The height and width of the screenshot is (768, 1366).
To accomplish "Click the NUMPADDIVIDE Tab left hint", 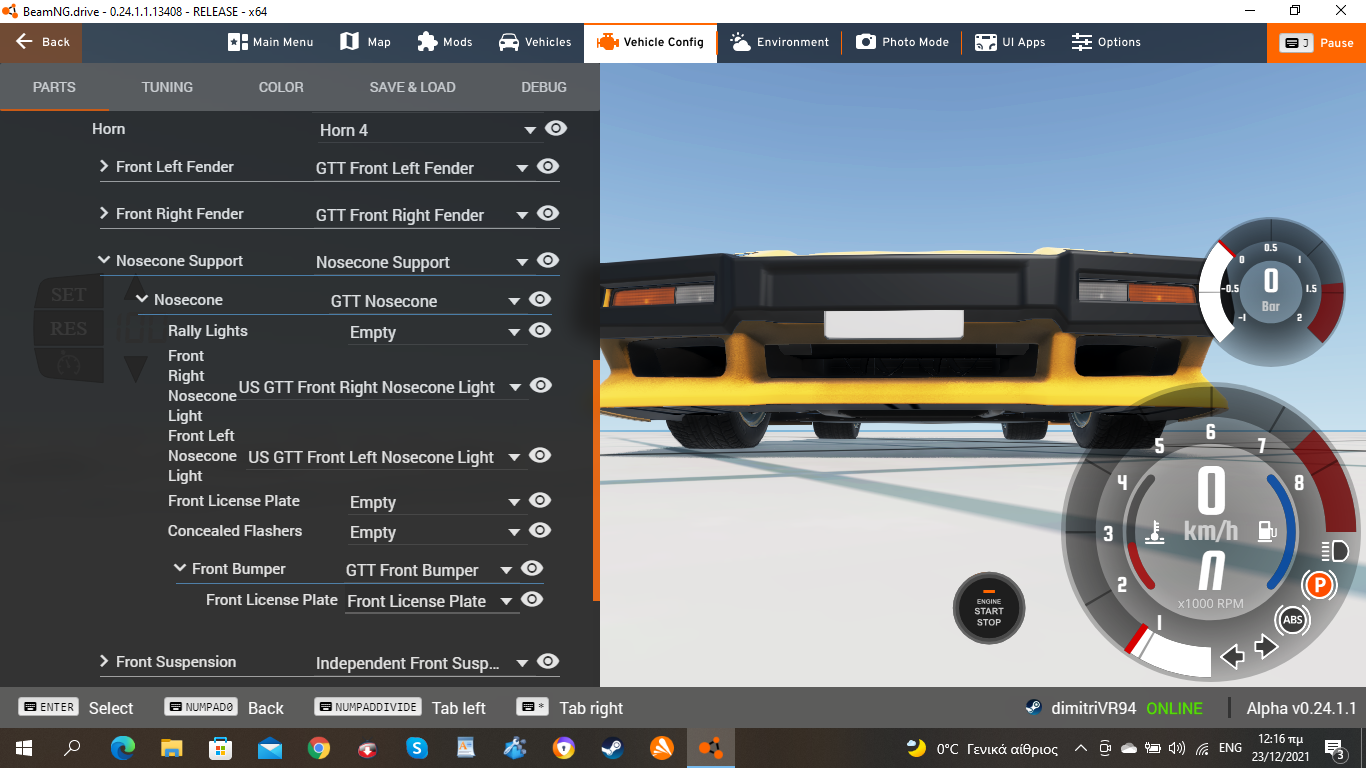I will 400,708.
